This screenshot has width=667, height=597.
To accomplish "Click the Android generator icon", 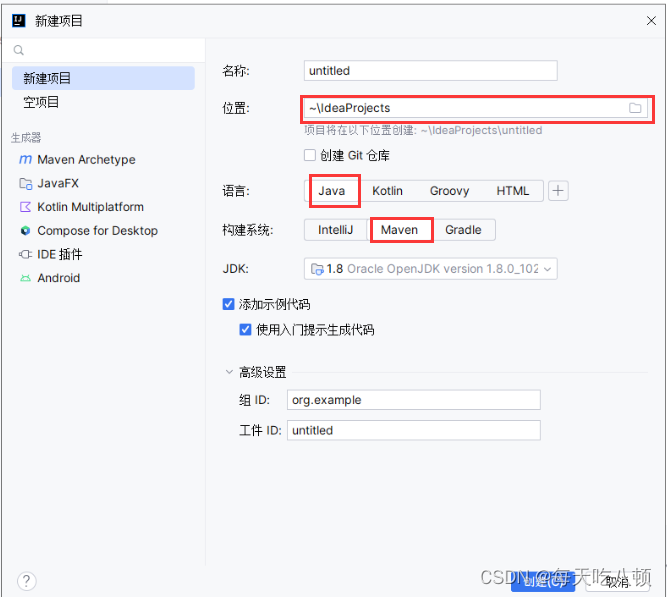I will (25, 278).
